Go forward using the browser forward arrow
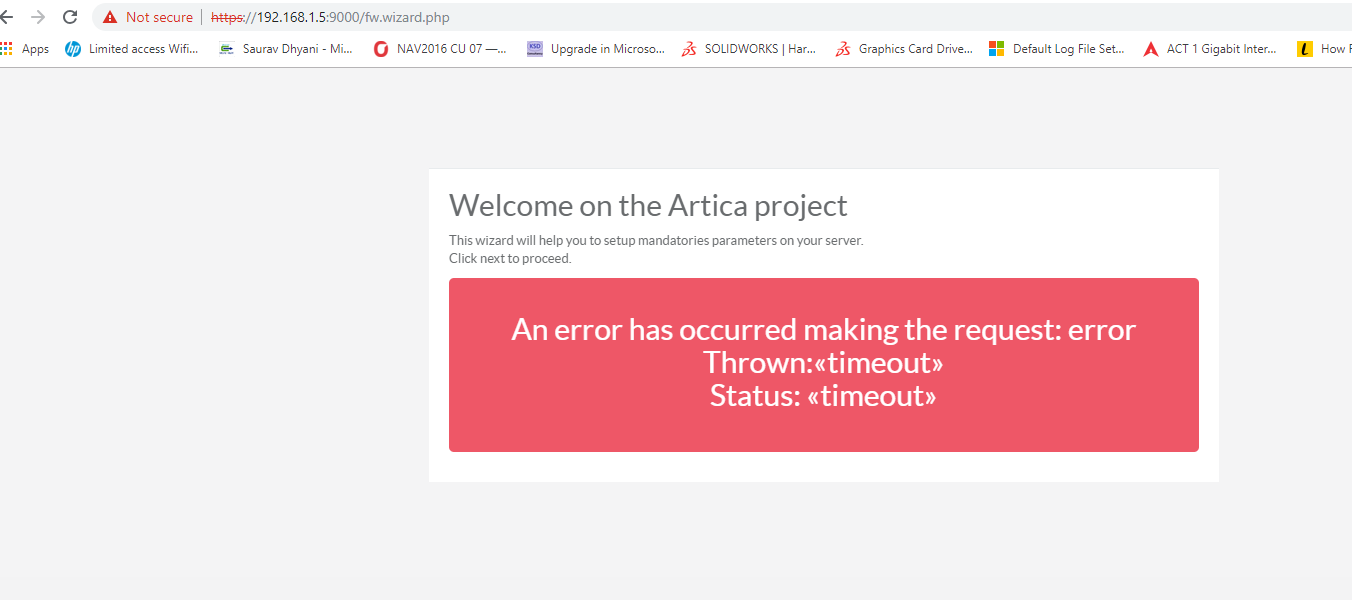The height and width of the screenshot is (600, 1352). click(38, 17)
